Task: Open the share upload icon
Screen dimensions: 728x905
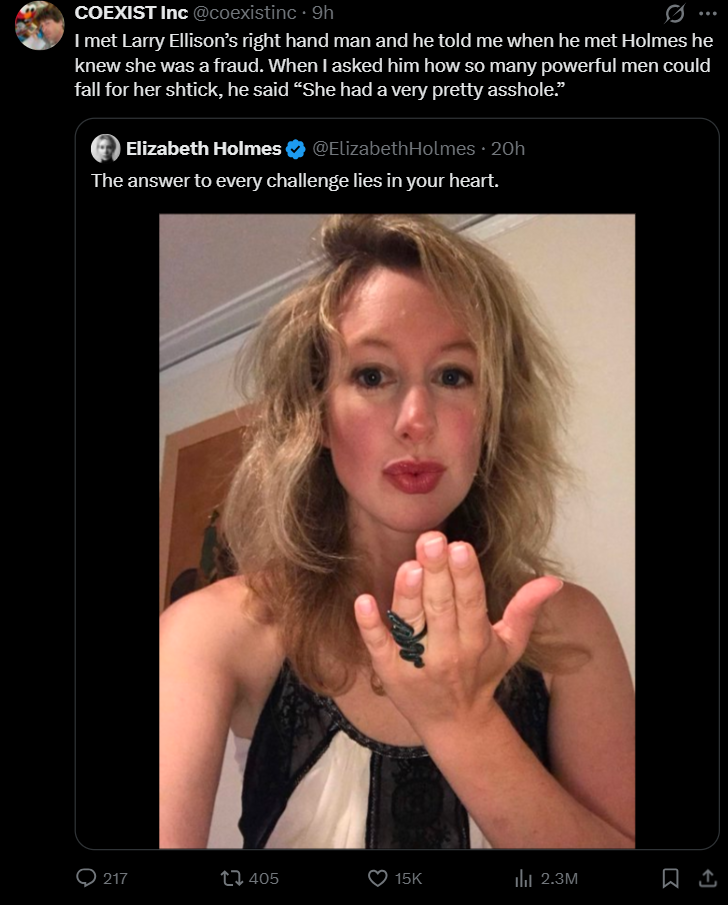Action: click(x=708, y=878)
